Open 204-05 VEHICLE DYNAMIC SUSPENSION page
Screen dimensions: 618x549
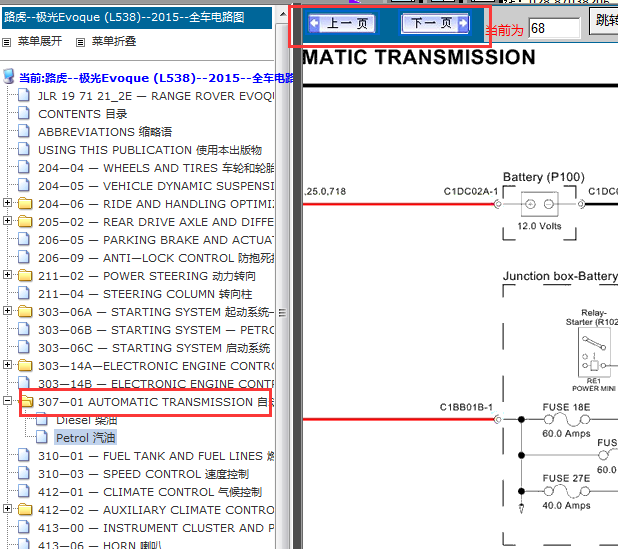pyautogui.click(x=156, y=186)
